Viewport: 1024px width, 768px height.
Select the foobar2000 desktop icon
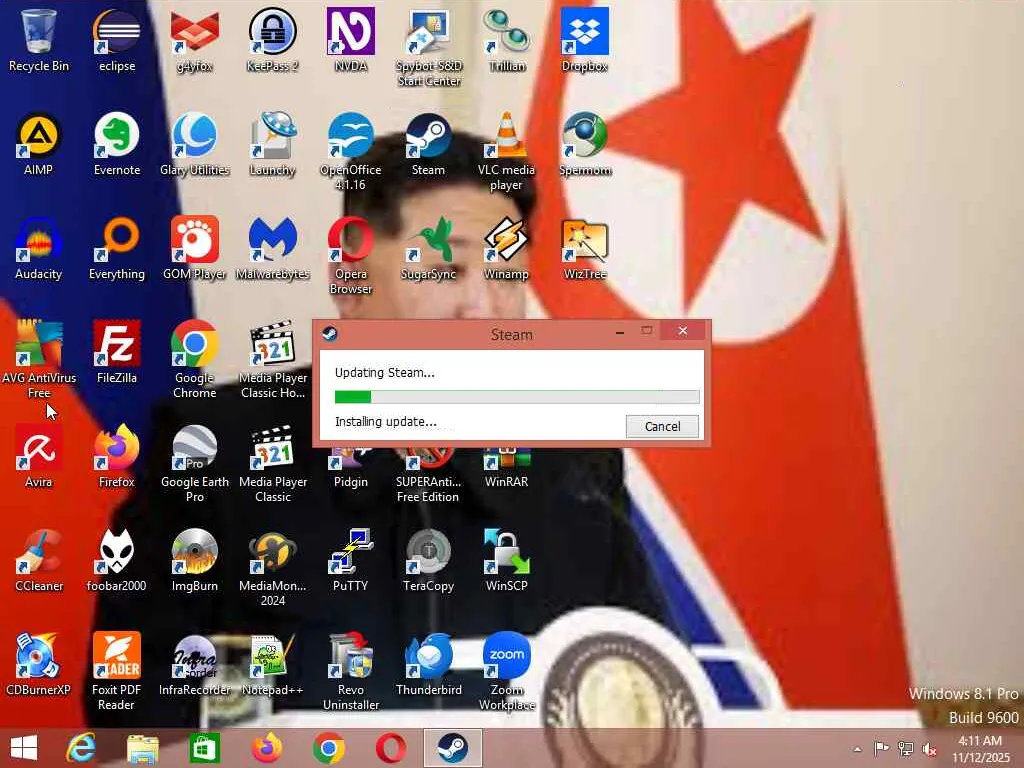click(x=117, y=560)
